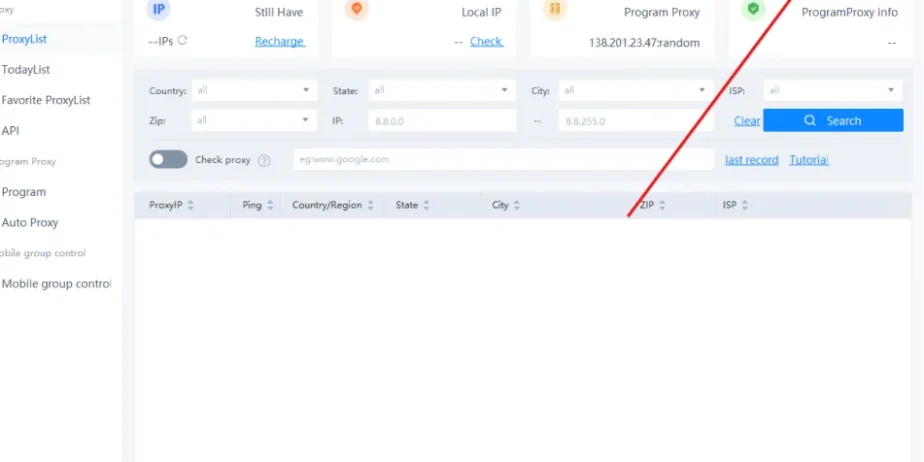Image resolution: width=924 pixels, height=462 pixels.
Task: Click the Local IP Check link
Action: [486, 41]
